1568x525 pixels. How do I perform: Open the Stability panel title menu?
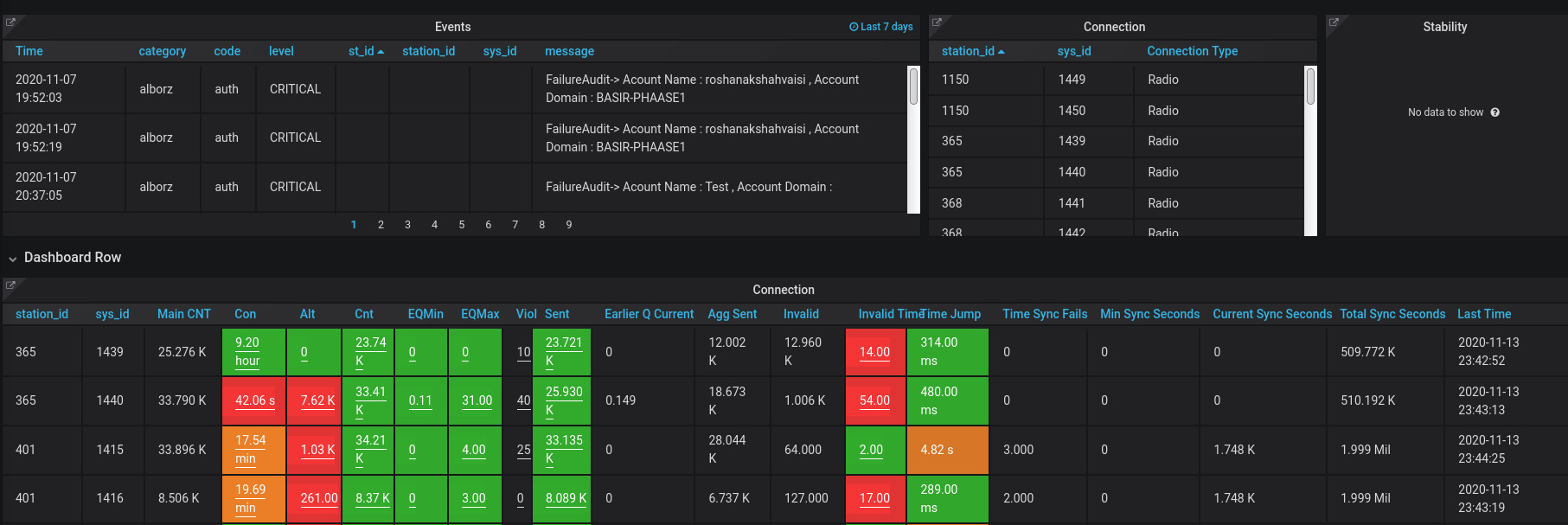(x=1444, y=27)
